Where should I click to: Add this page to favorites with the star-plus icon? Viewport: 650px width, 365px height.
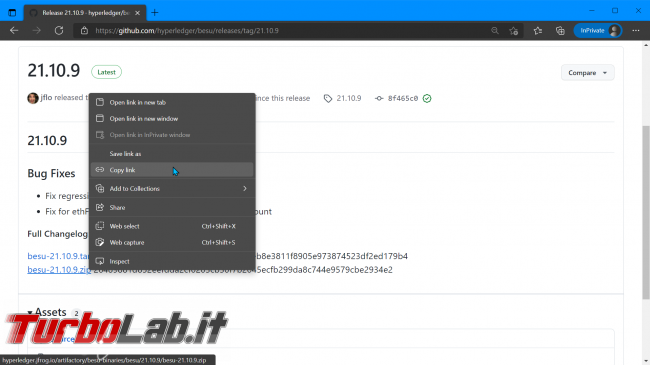[x=514, y=31]
